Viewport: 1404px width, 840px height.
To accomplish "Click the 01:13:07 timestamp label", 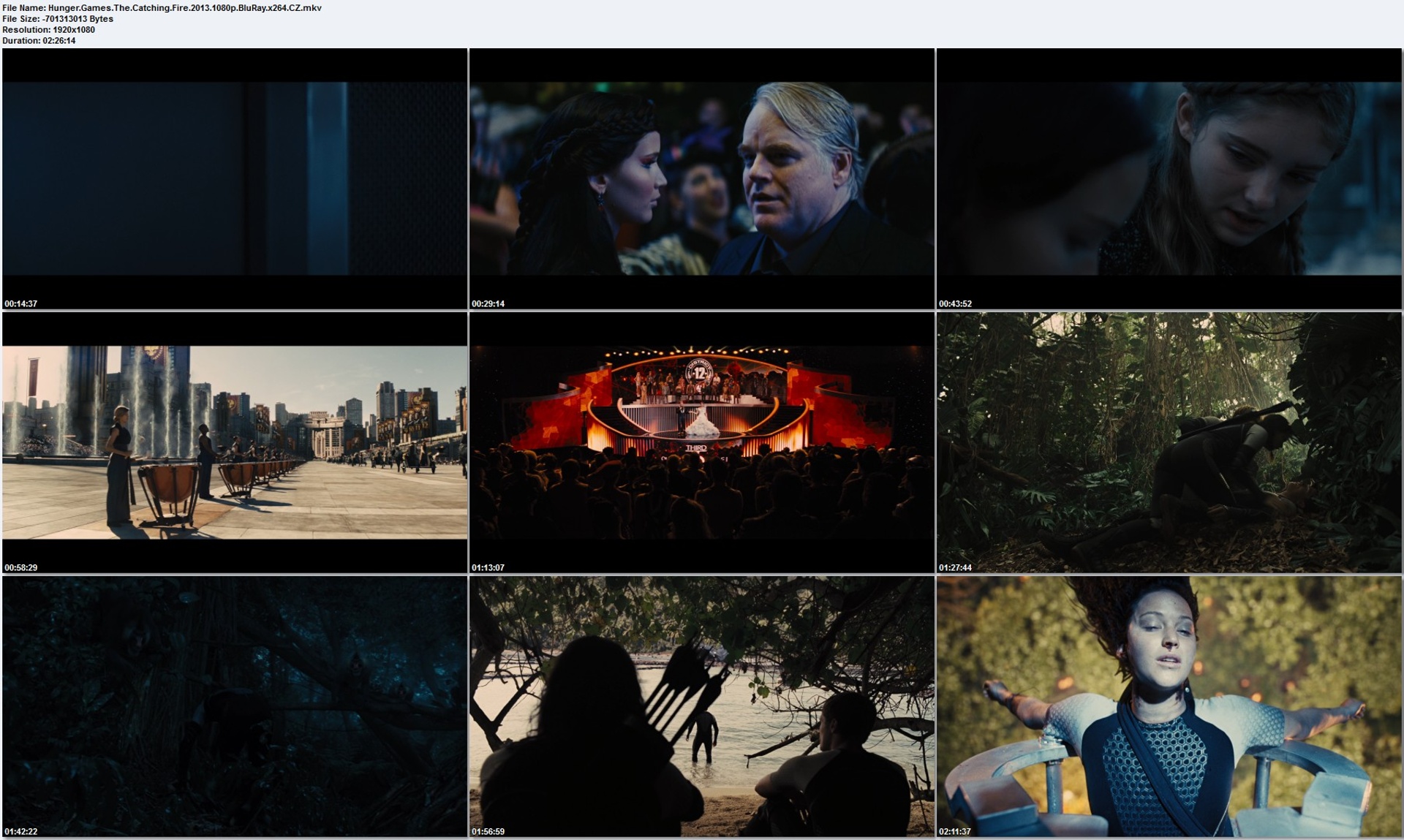I will 488,567.
